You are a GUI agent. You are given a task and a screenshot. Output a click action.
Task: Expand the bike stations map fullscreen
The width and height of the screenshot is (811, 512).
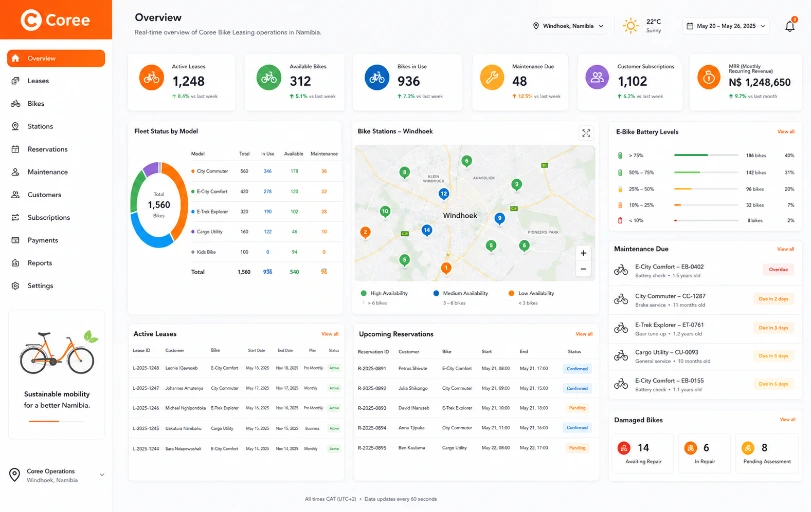[586, 133]
